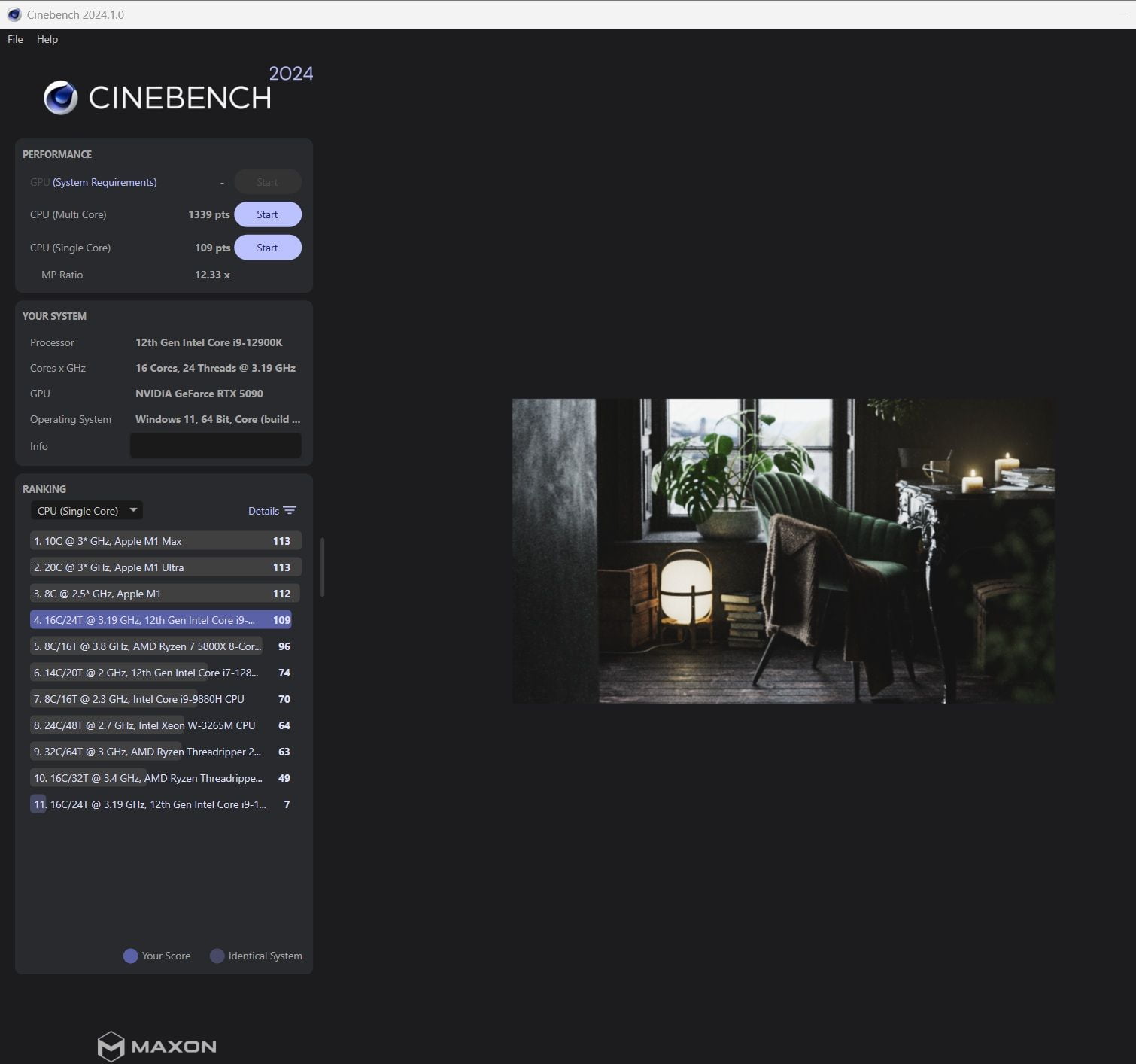Click the ranking list scrollbar
This screenshot has width=1136, height=1064.
[x=322, y=567]
